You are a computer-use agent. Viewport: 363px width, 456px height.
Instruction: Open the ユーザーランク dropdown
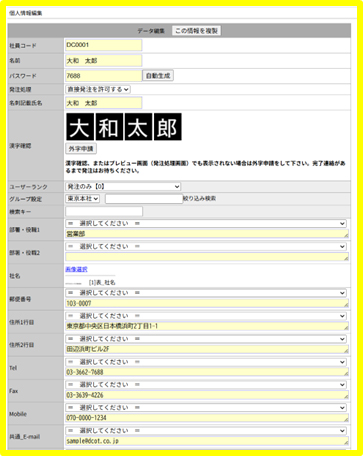(123, 186)
